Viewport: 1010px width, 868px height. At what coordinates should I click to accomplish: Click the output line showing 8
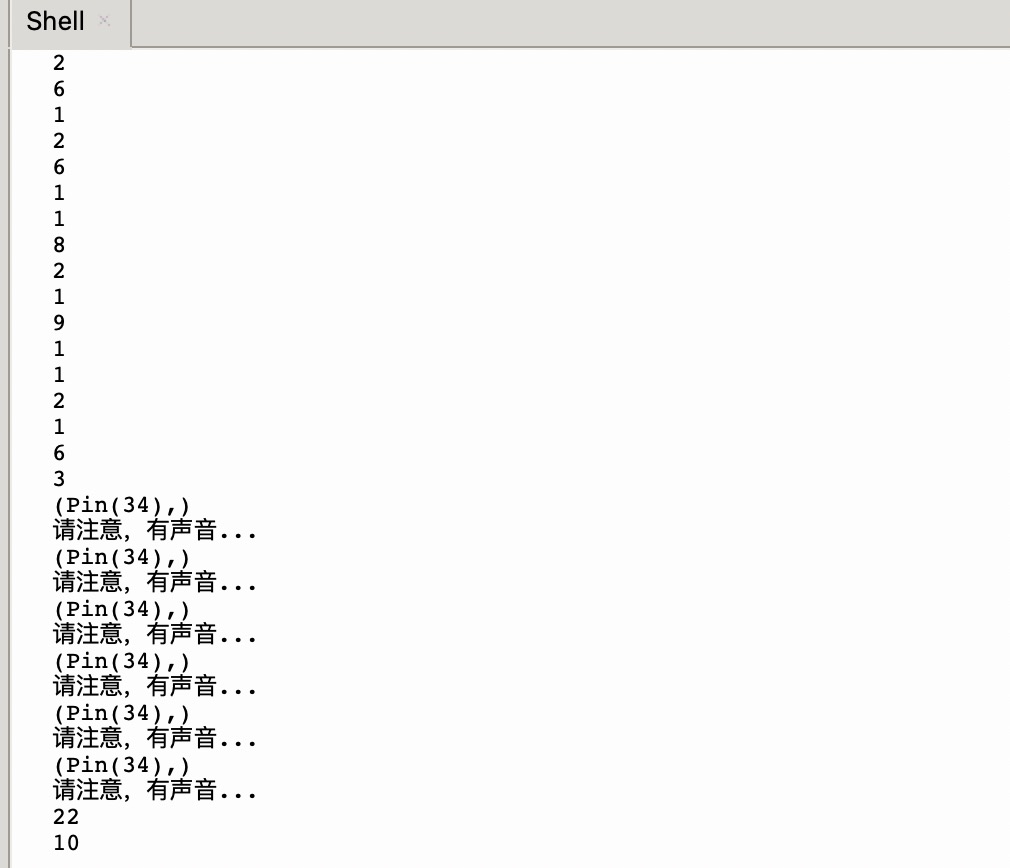59,245
